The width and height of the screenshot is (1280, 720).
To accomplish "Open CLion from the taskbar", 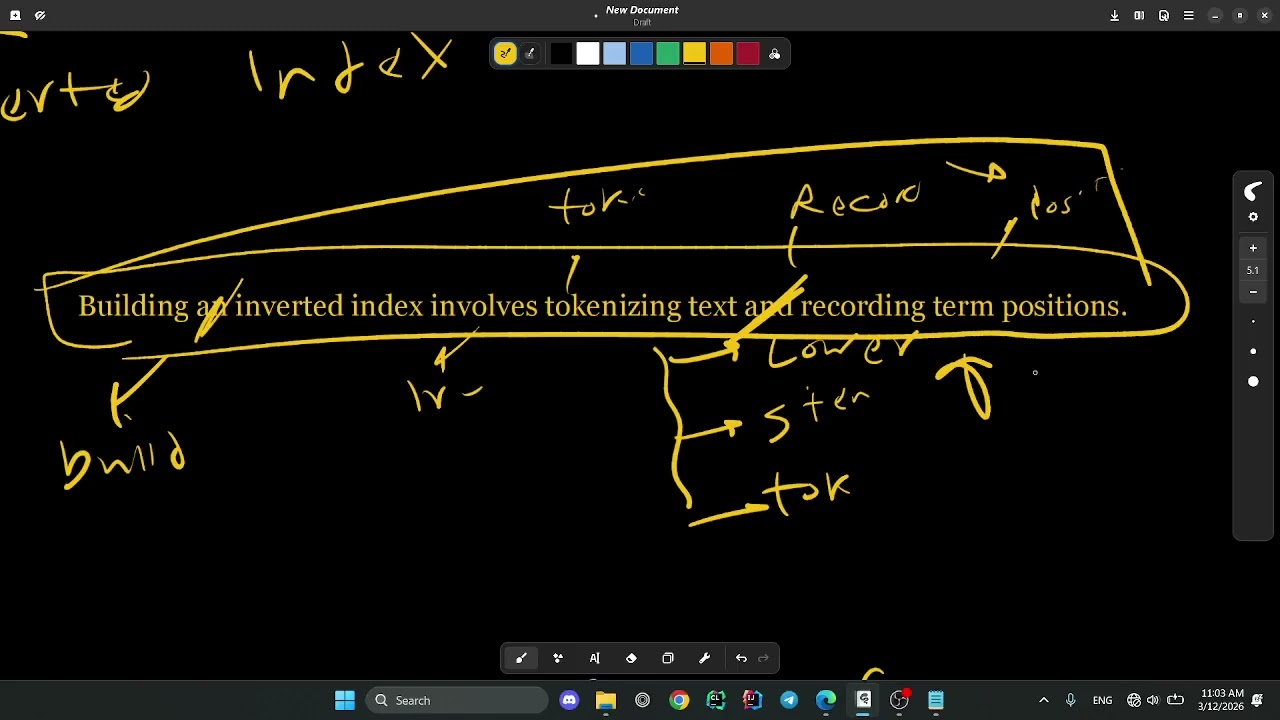I will tap(716, 700).
